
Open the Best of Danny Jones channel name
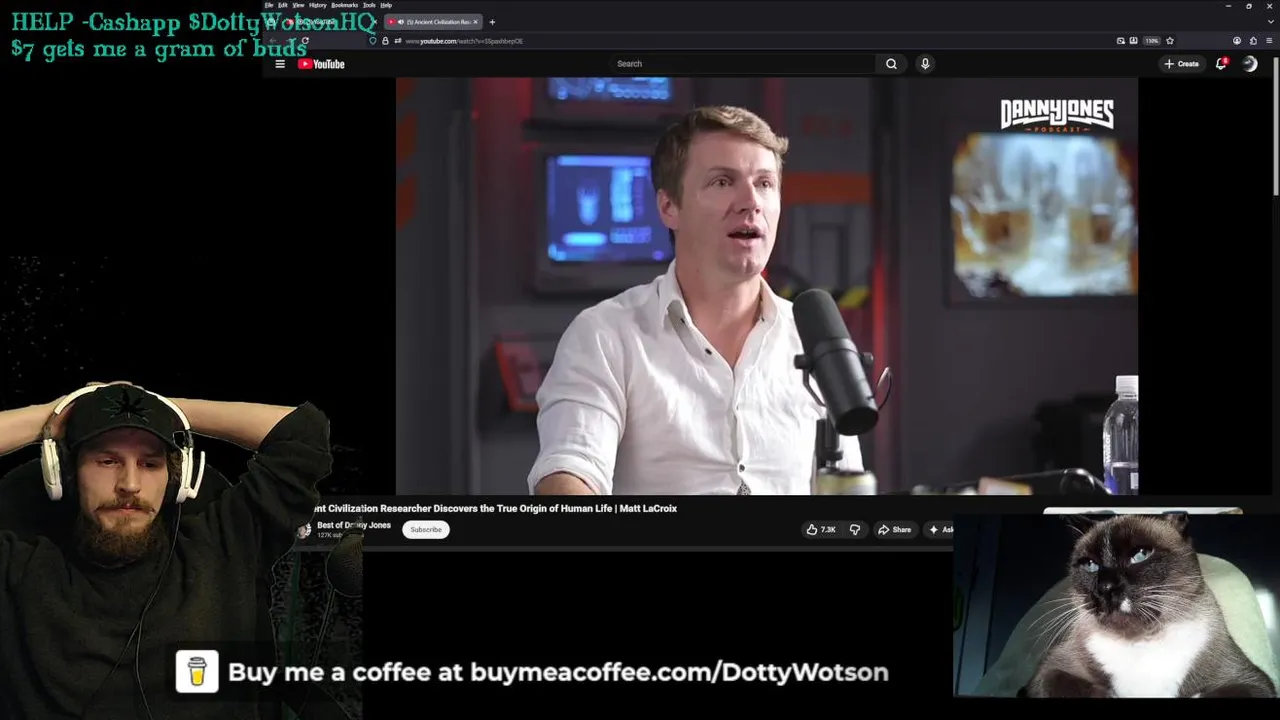coord(354,525)
